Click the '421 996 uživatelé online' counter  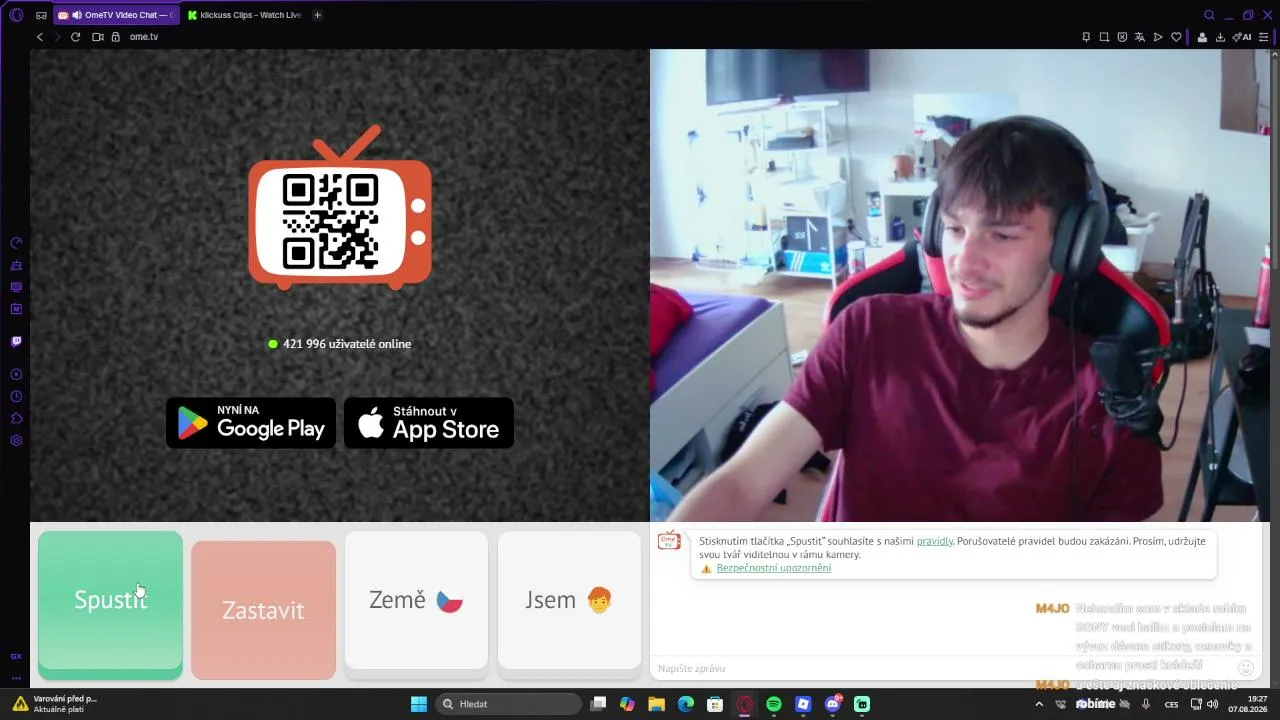coord(340,344)
